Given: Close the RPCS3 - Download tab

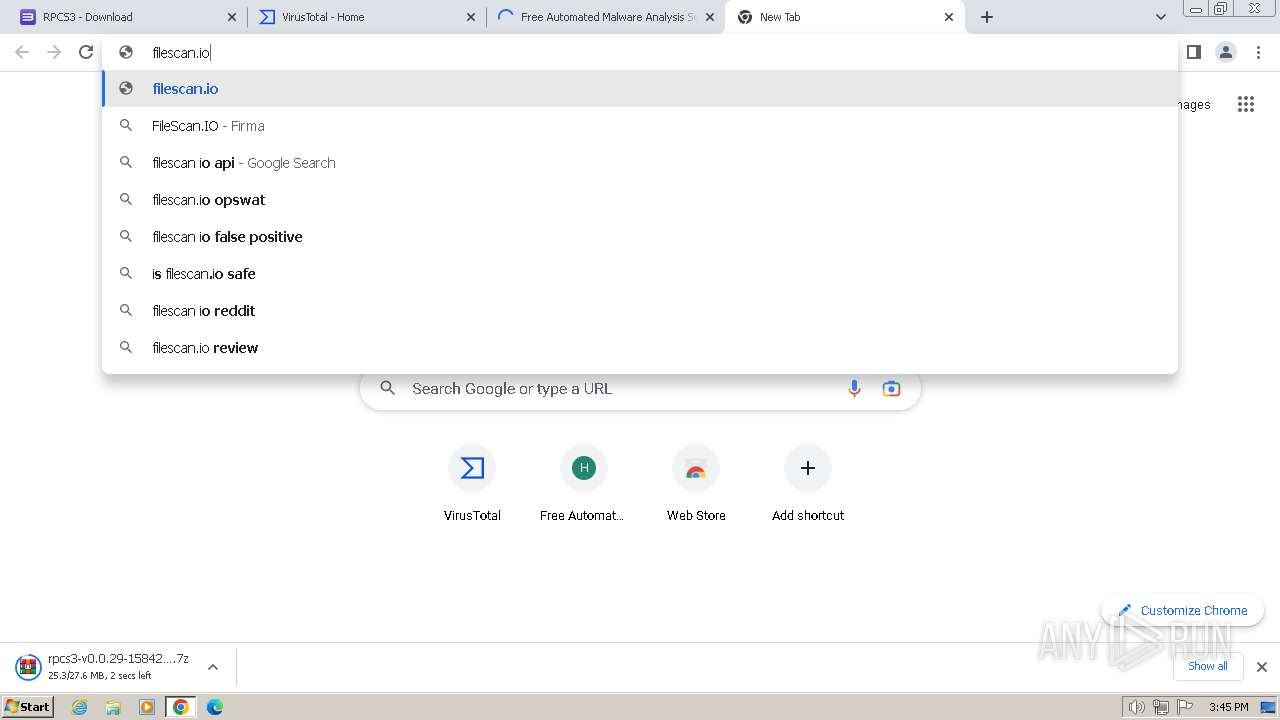Looking at the screenshot, I should (x=232, y=17).
